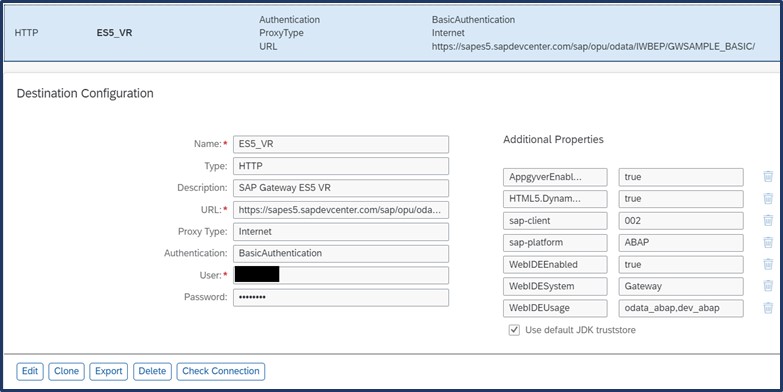The height and width of the screenshot is (392, 783).
Task: Click the true value of WebIDEEnabled
Action: click(x=681, y=265)
